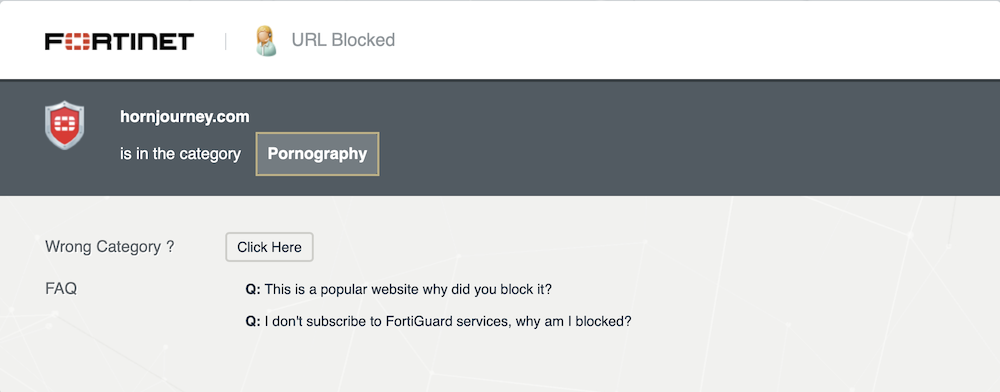Click the Pornography category badge
Image resolution: width=1000 pixels, height=392 pixels.
pos(318,154)
